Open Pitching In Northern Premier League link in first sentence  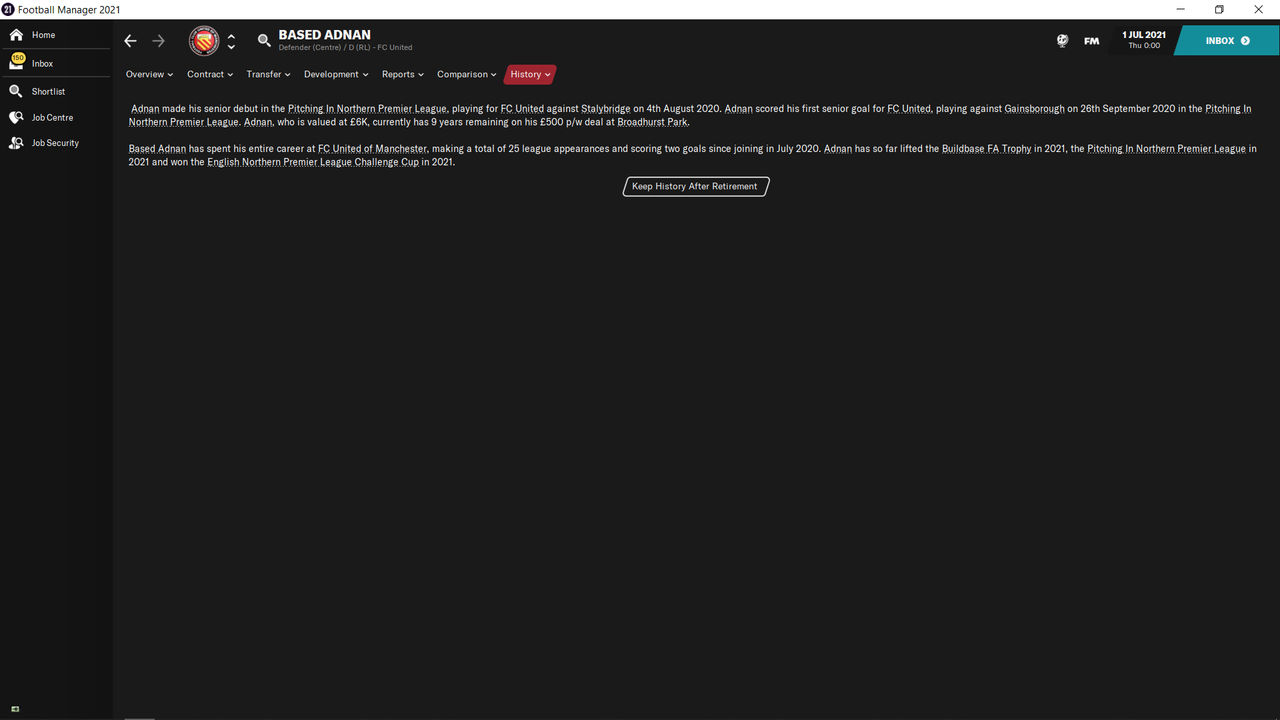[367, 108]
